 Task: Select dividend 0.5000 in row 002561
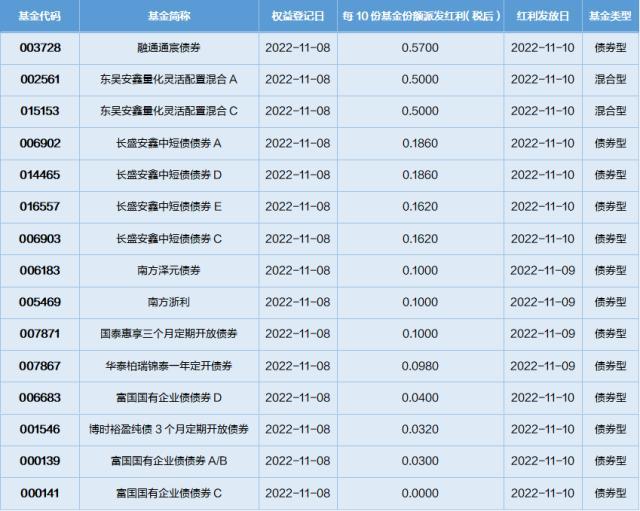[420, 79]
